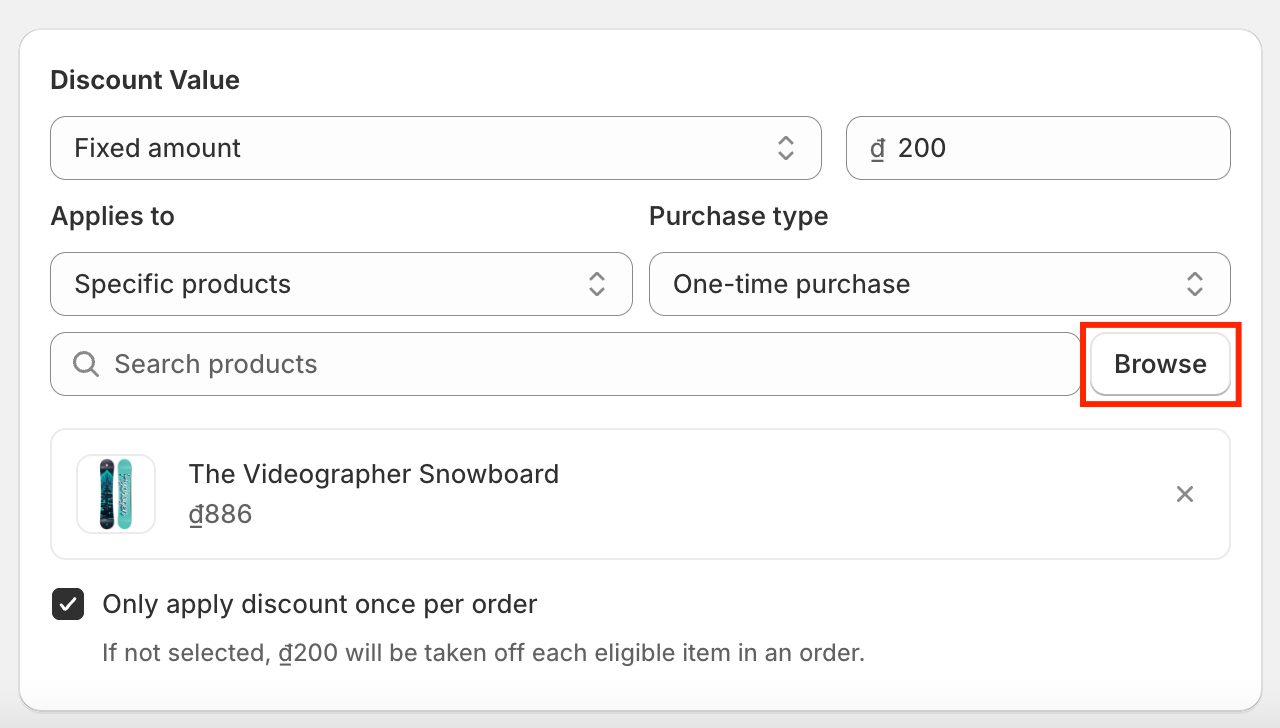Click the Purchase type label
The height and width of the screenshot is (728, 1280).
738,216
